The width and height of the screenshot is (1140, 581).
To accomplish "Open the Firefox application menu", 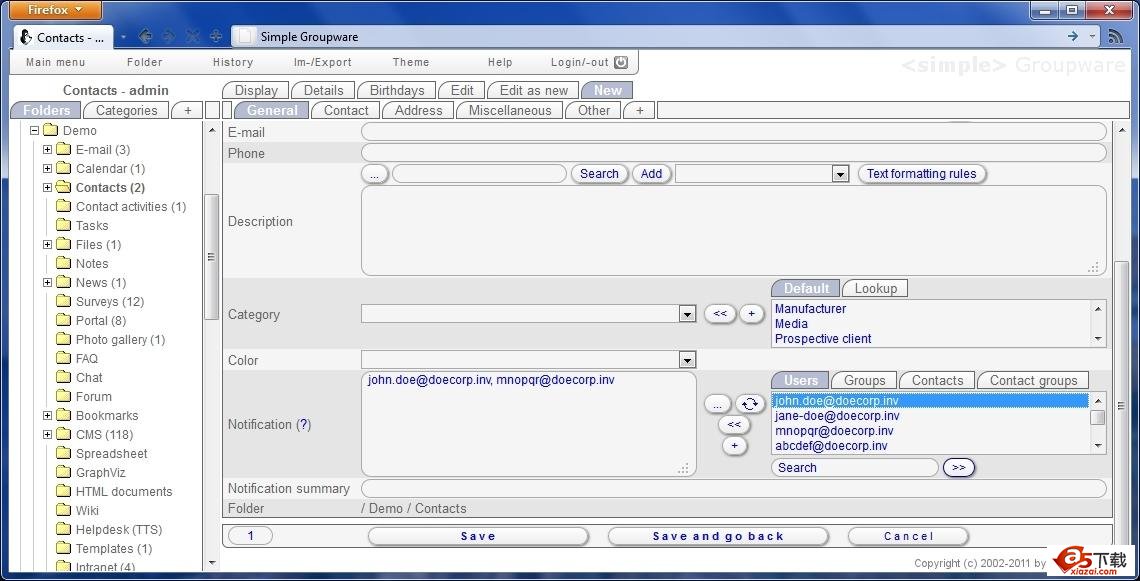I will point(55,10).
